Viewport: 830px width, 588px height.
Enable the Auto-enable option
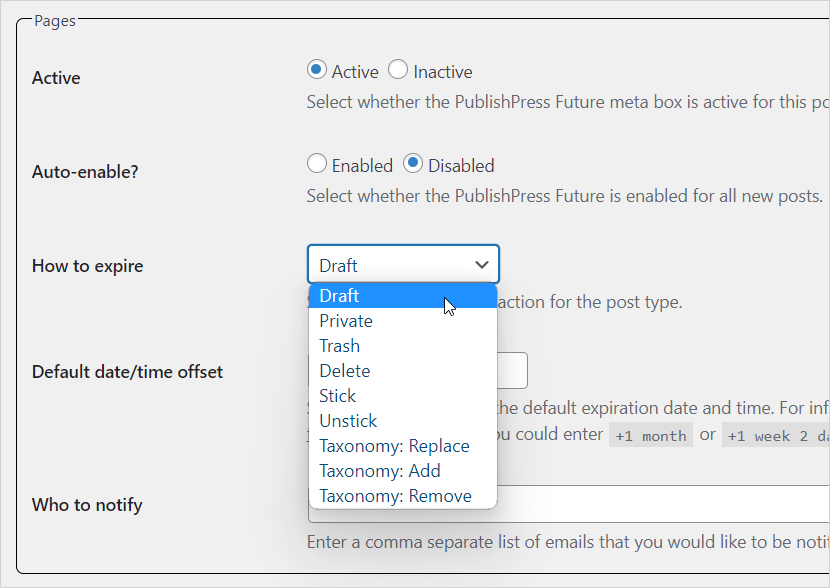(x=316, y=164)
